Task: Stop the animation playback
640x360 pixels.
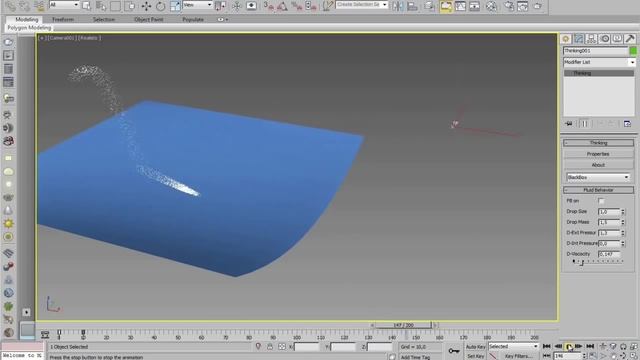Action: pyautogui.click(x=569, y=347)
